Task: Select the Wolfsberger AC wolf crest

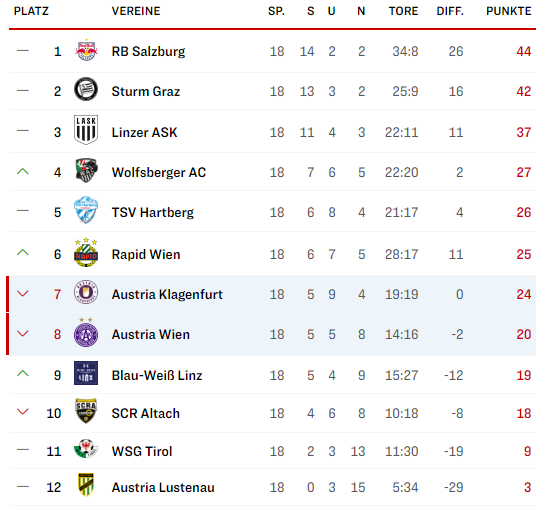Action: [86, 171]
